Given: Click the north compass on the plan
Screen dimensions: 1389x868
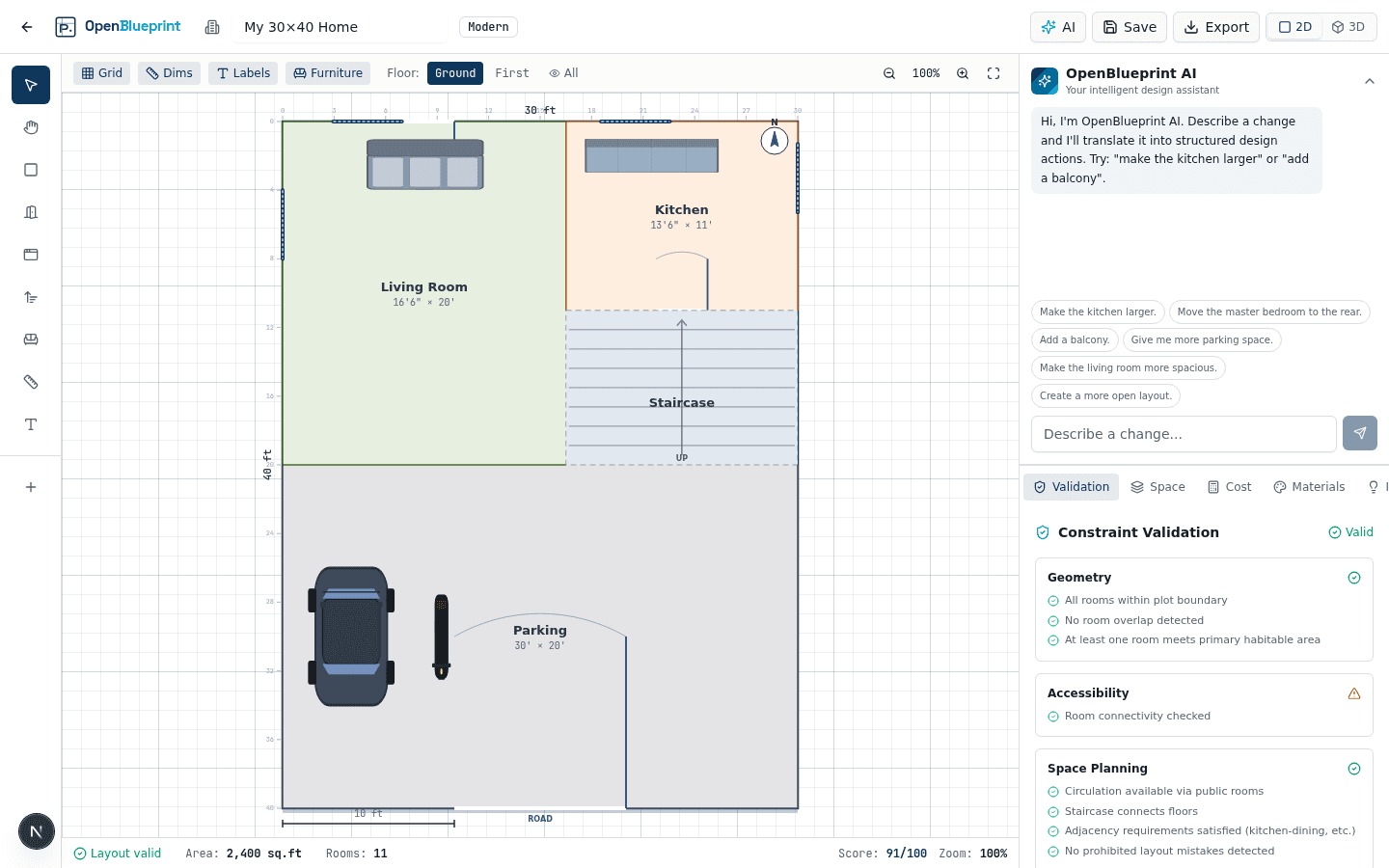Looking at the screenshot, I should (775, 140).
